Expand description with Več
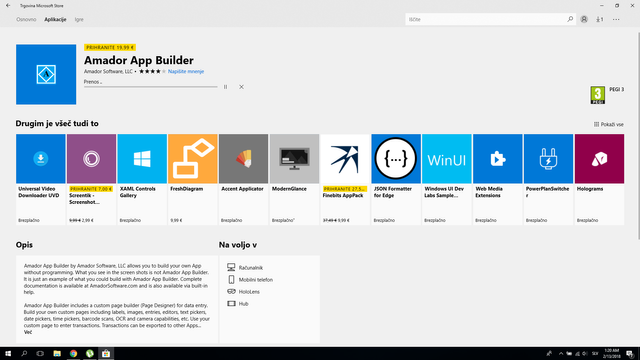 click(x=28, y=332)
